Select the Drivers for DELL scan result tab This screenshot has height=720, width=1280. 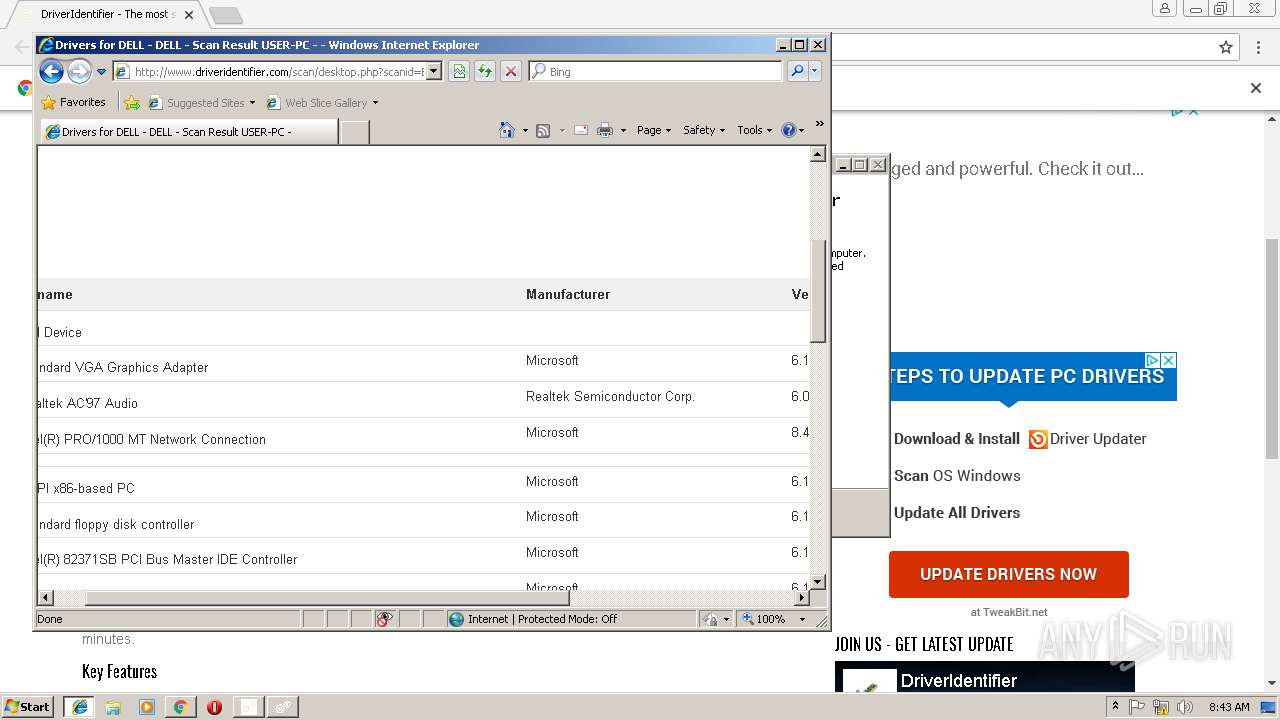[188, 131]
